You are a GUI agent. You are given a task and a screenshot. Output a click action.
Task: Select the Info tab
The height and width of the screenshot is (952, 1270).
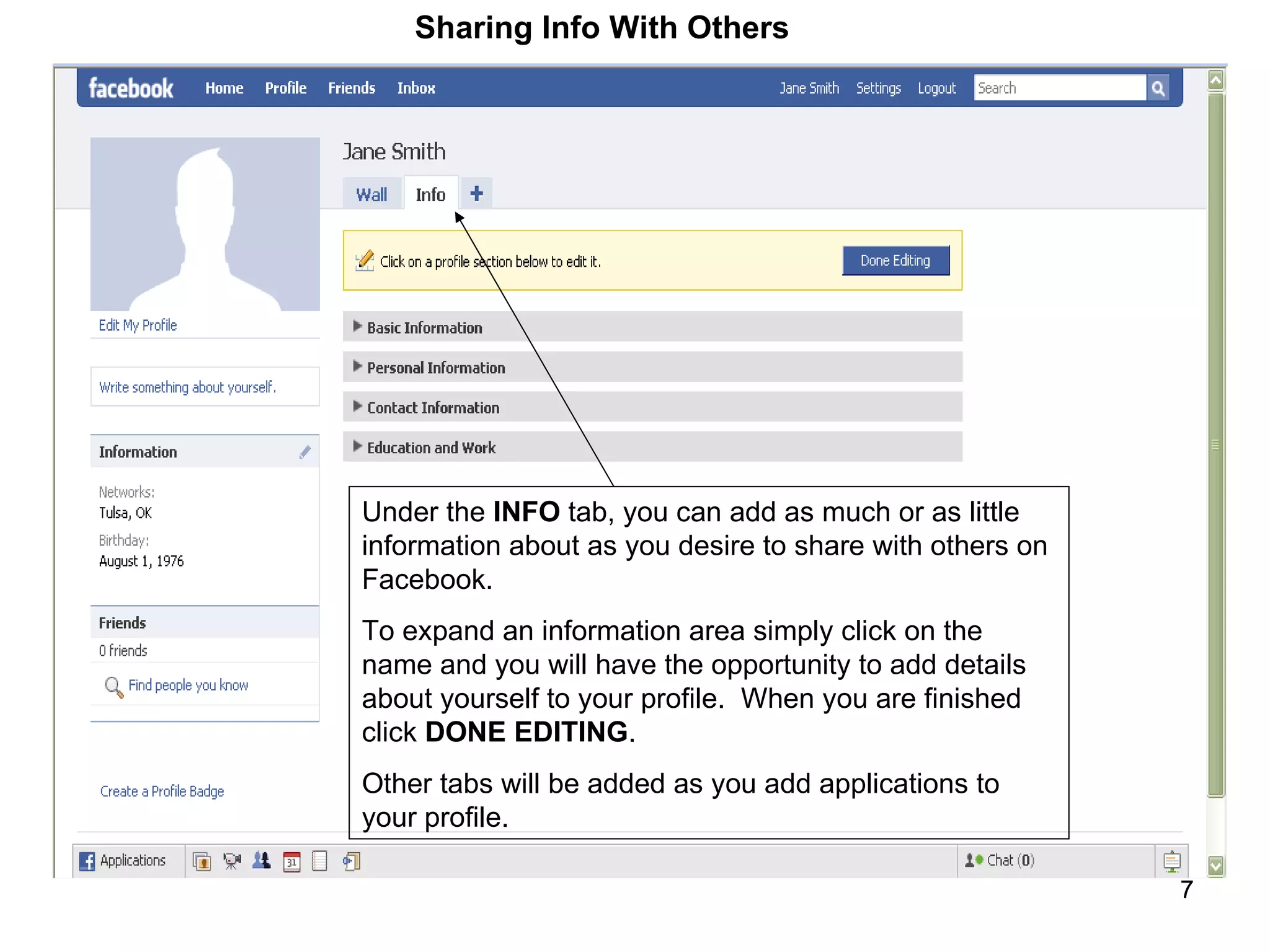pos(431,194)
